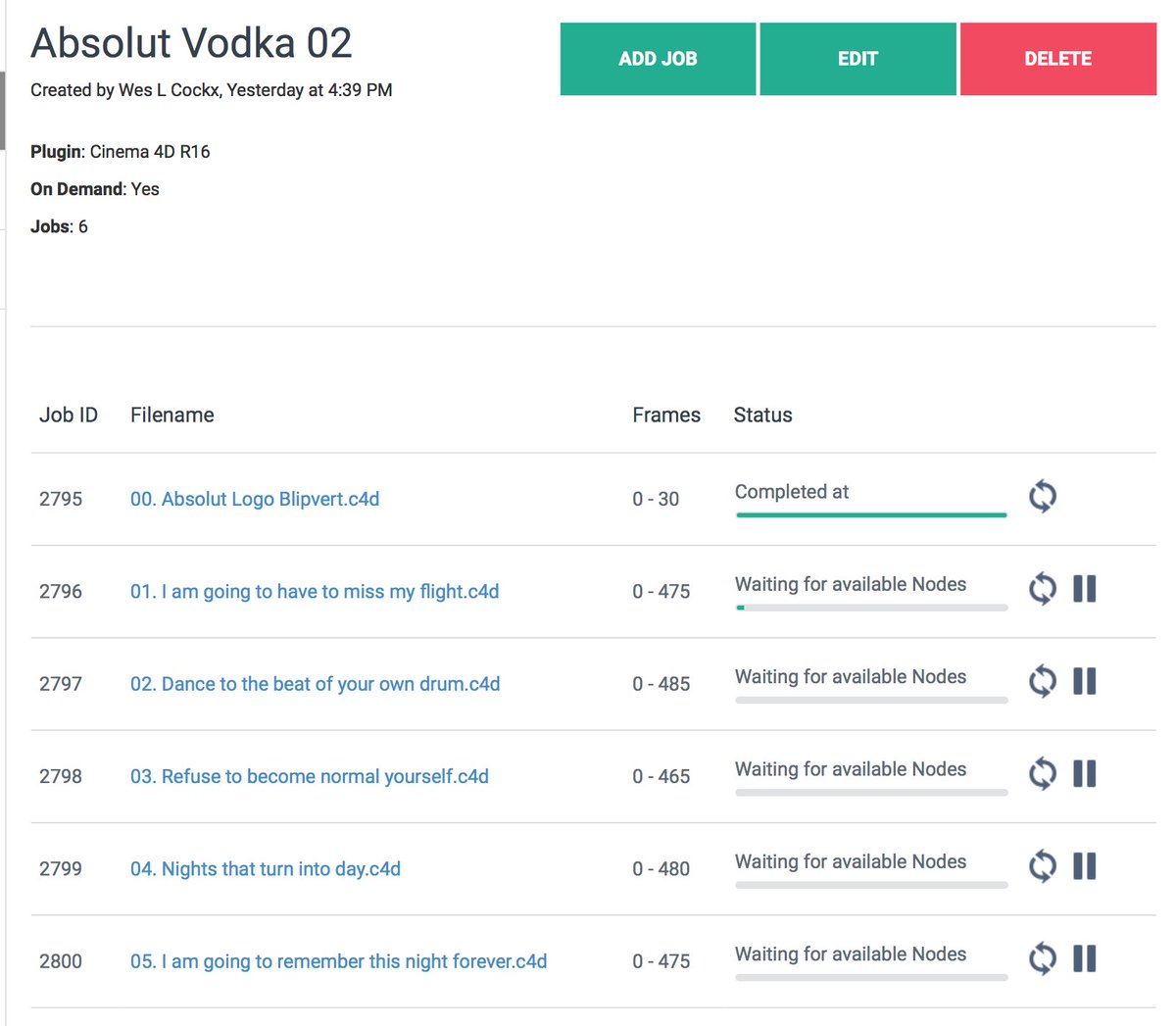The height and width of the screenshot is (1026, 1176).
Task: Click frames value 0 - 465
Action: (x=661, y=776)
